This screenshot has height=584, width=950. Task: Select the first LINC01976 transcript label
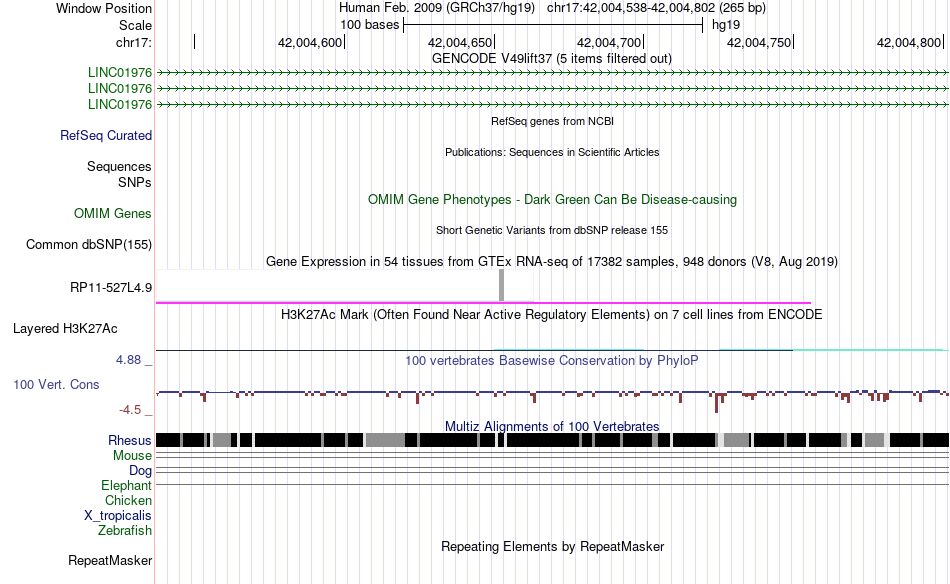tap(119, 73)
